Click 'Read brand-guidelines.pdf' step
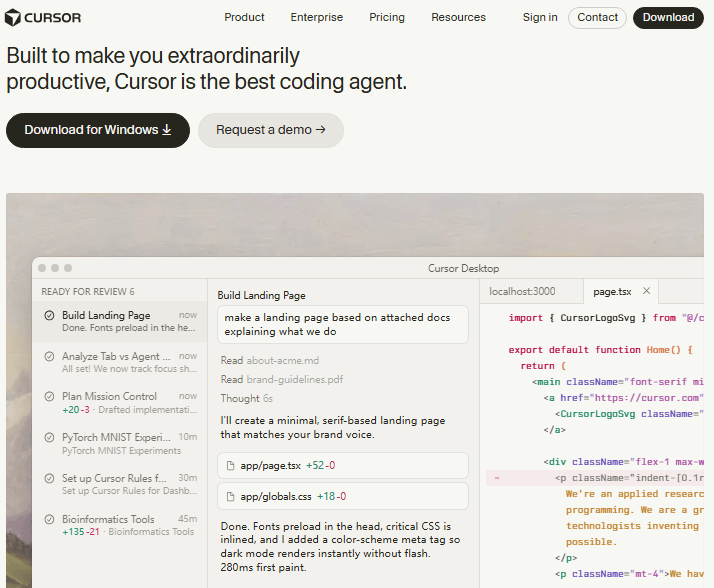The image size is (714, 588). [281, 379]
